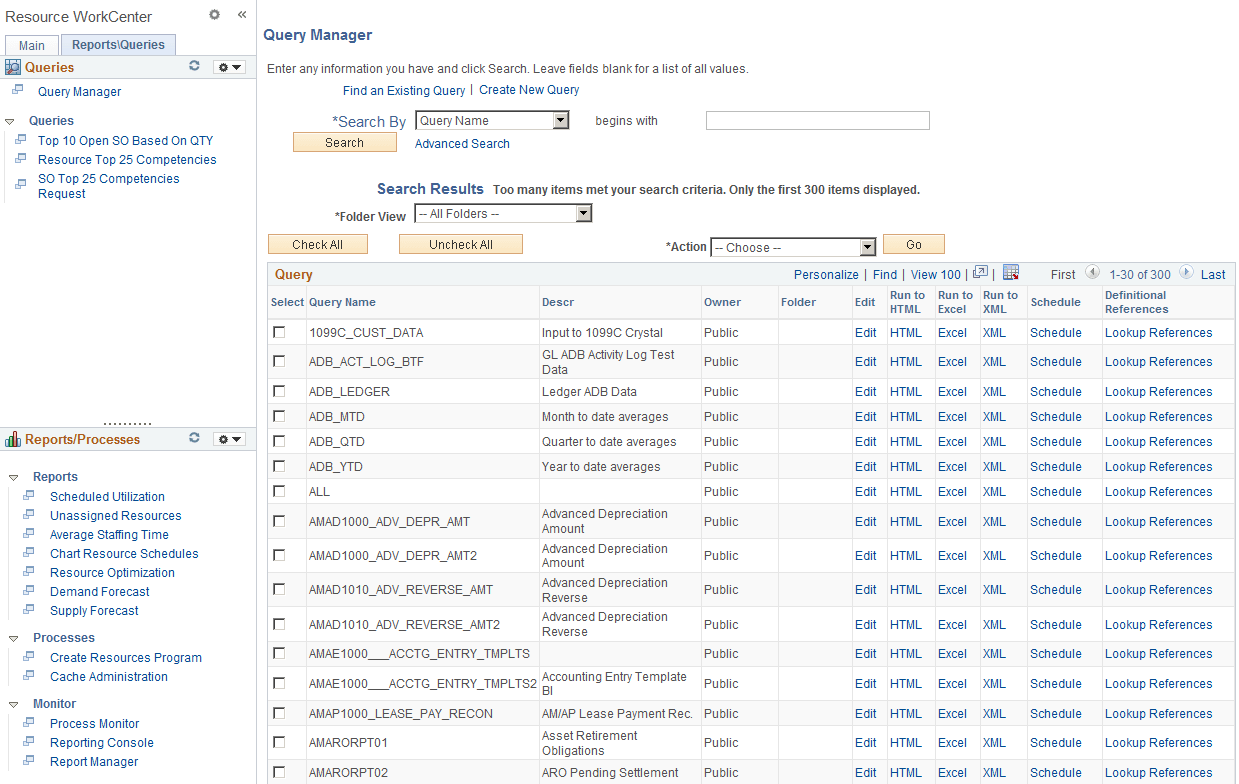Screen dimensions: 1239x784
Task: Open the Create New Query link
Action: pyautogui.click(x=529, y=90)
